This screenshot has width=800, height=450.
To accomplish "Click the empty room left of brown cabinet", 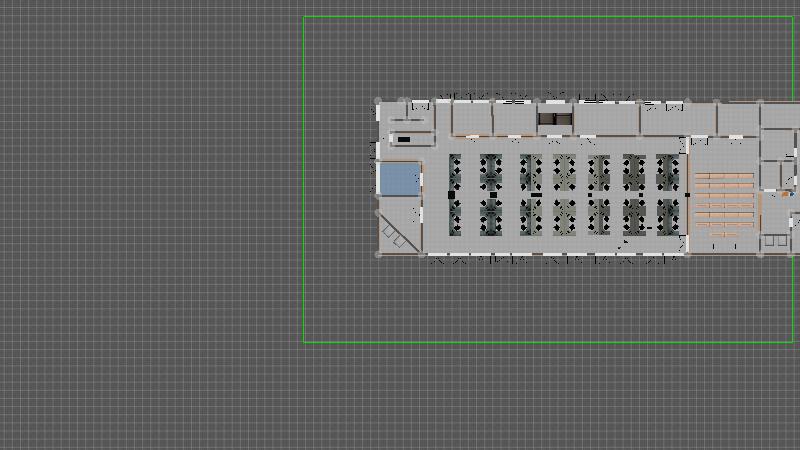I will click(x=514, y=119).
